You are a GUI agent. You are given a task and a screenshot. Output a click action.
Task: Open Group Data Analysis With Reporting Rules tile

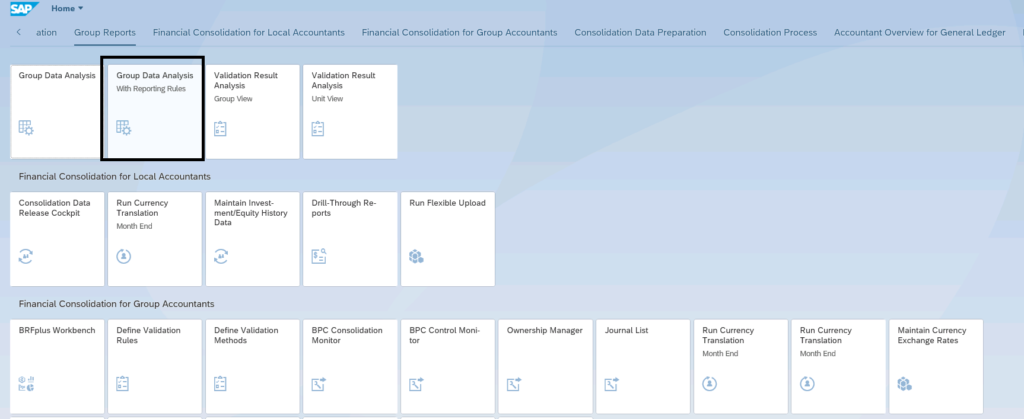(155, 111)
